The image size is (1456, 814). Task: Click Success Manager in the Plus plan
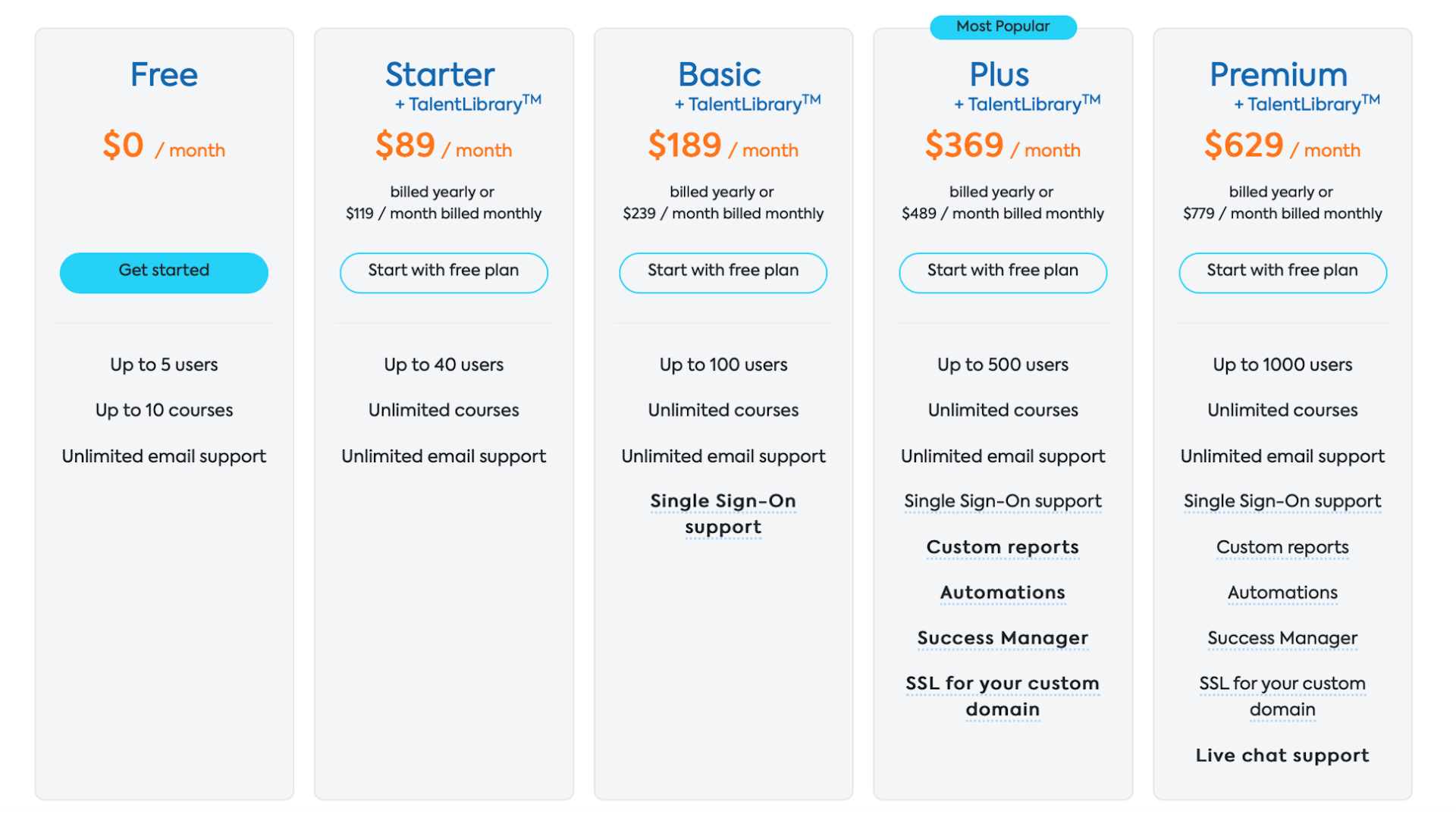click(1003, 638)
